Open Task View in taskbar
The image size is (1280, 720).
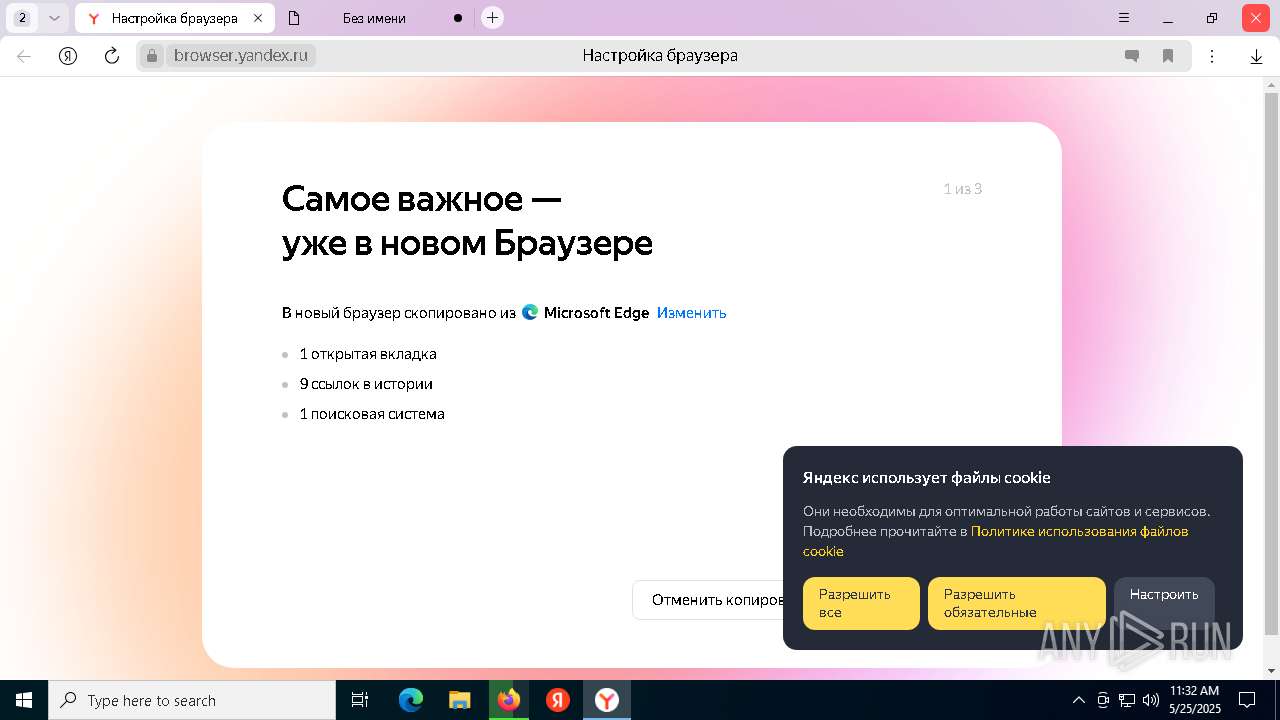[x=360, y=700]
